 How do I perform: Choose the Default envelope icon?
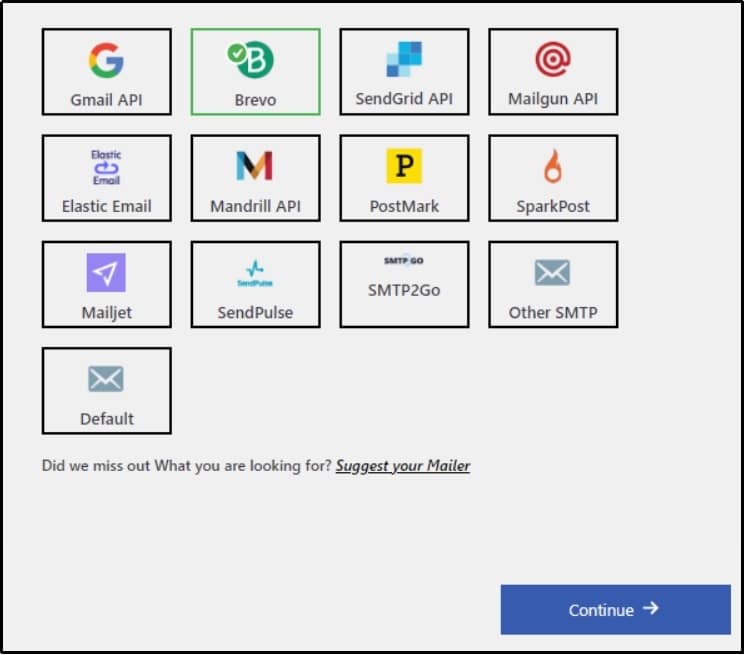106,379
